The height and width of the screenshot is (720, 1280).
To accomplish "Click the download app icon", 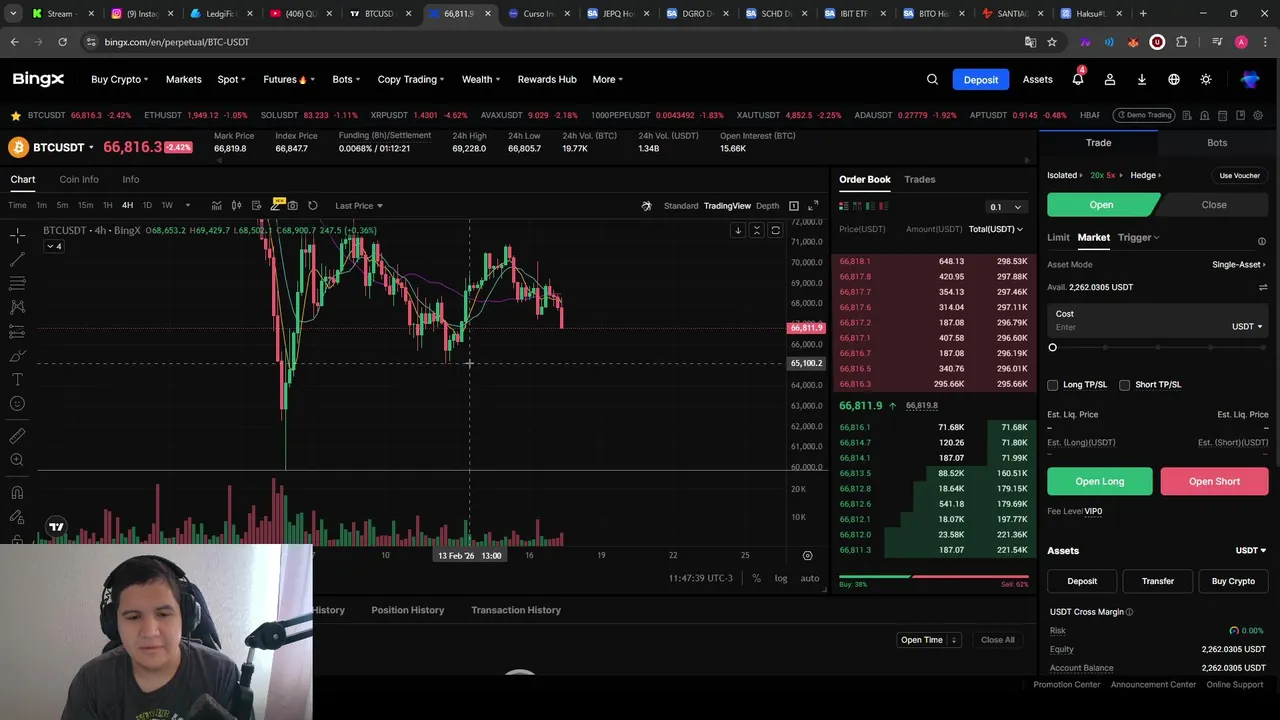I will coord(1141,80).
